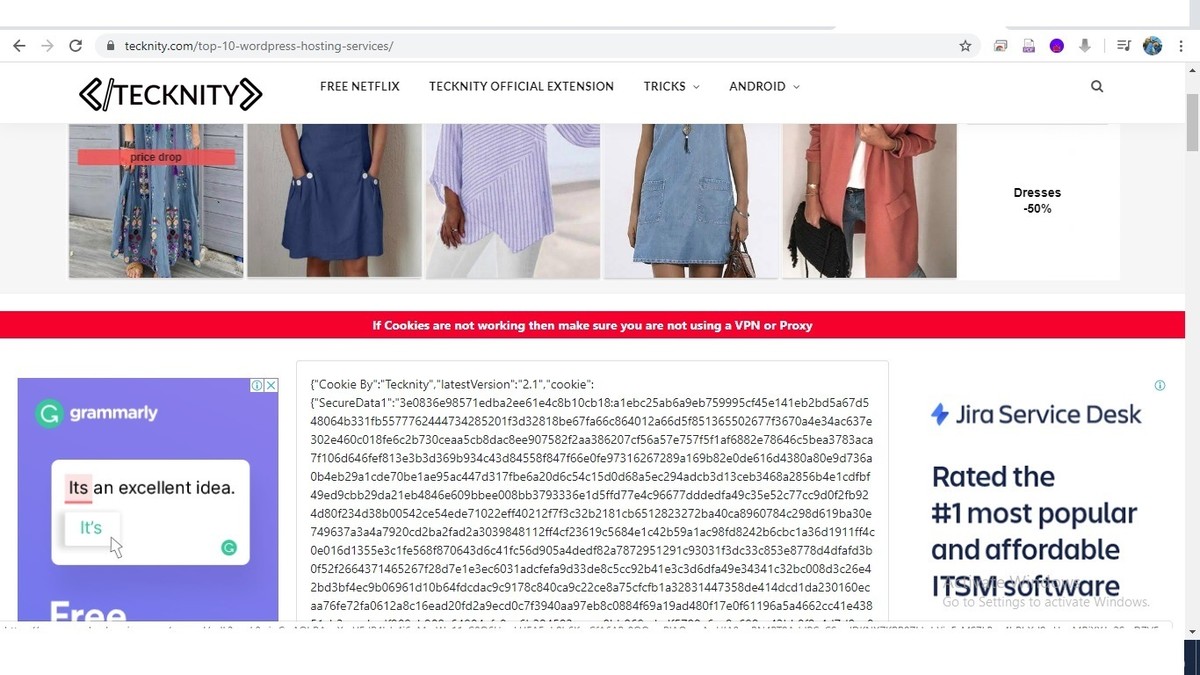Open the media control playlist icon
This screenshot has width=1200, height=675.
pyautogui.click(x=1124, y=46)
